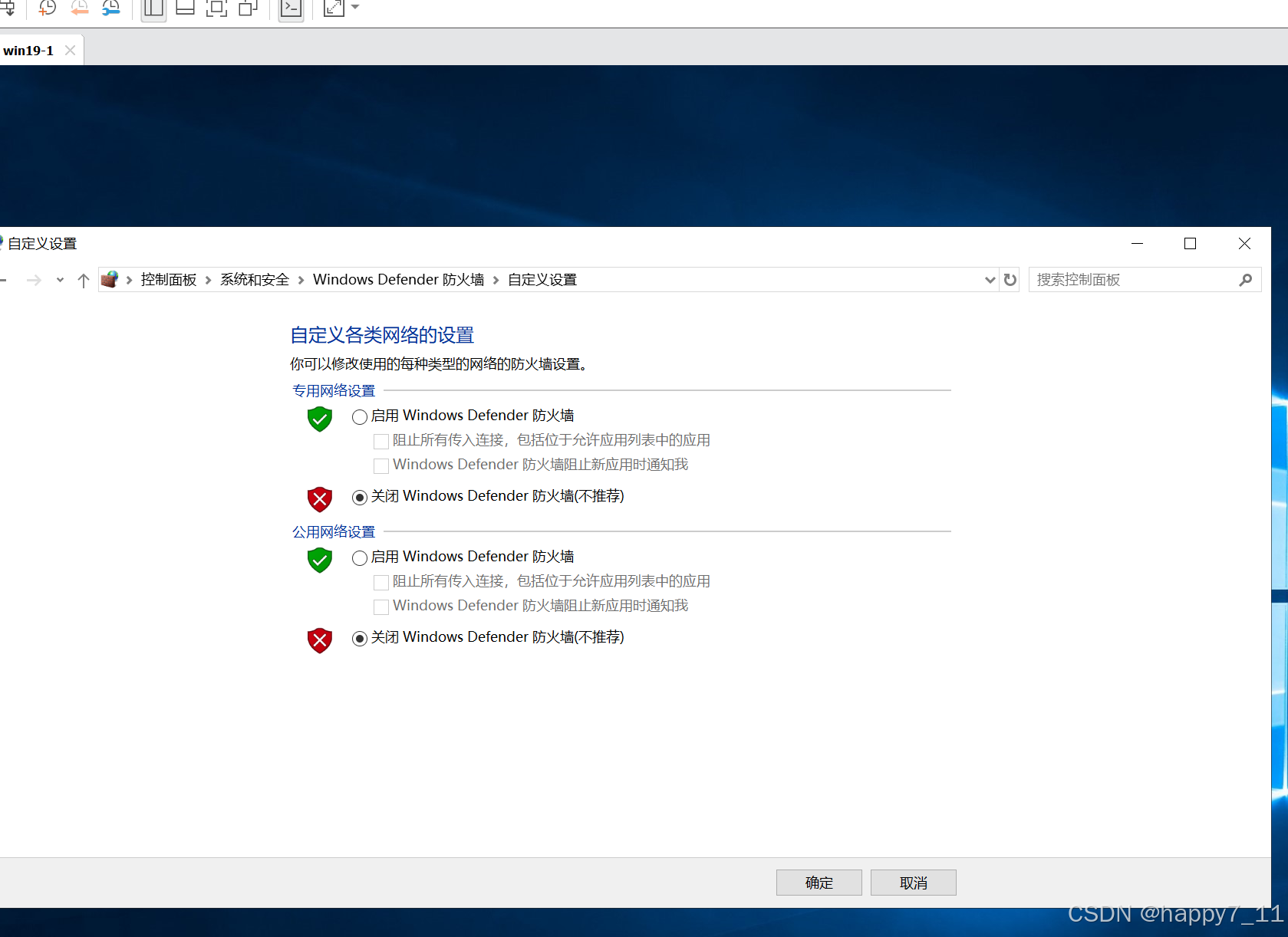
Task: Check block all incoming connections under 专用网络设置
Action: pos(381,441)
